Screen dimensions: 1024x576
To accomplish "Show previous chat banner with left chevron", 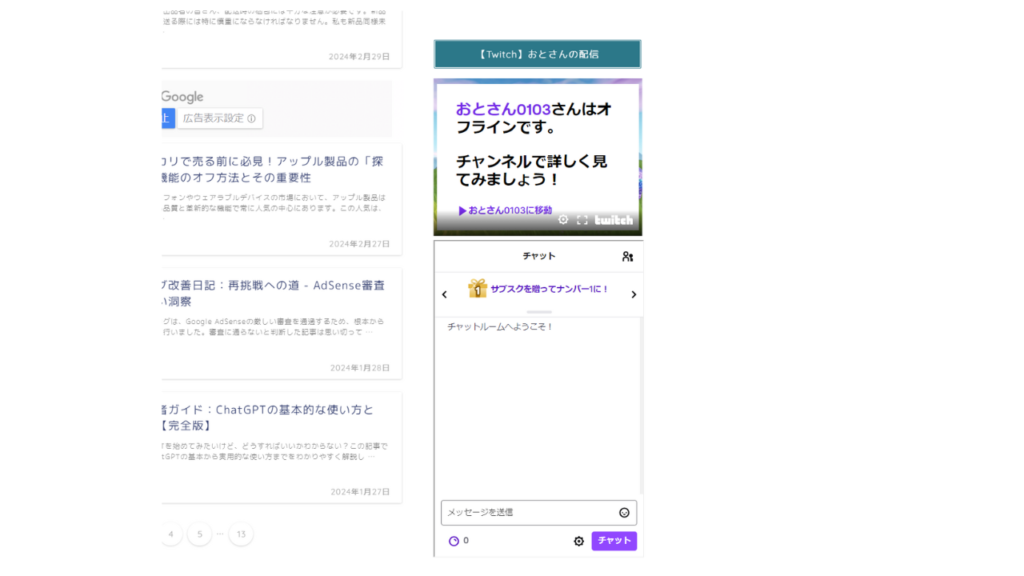I will coord(445,295).
